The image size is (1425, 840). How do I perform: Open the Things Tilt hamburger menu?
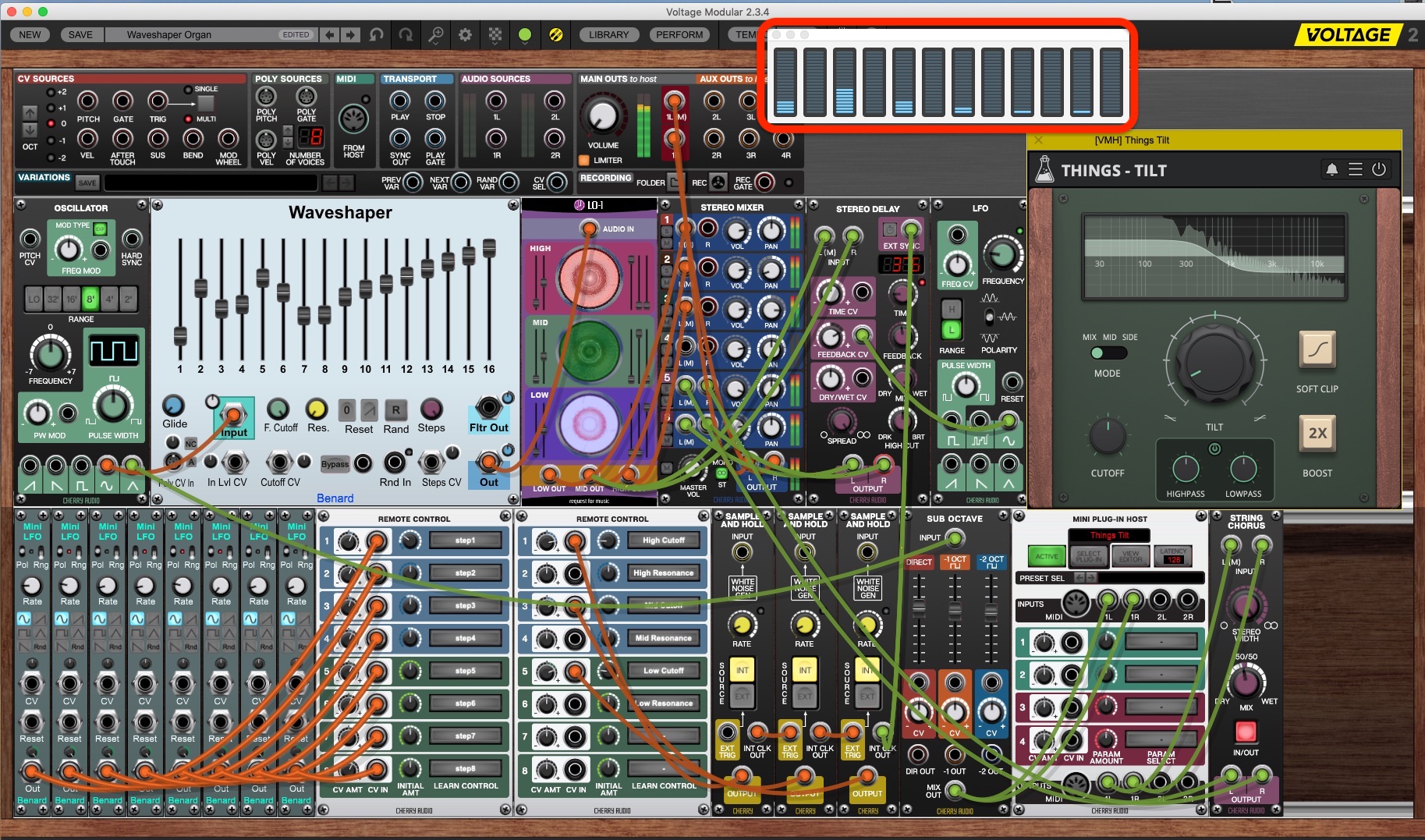(x=1356, y=169)
